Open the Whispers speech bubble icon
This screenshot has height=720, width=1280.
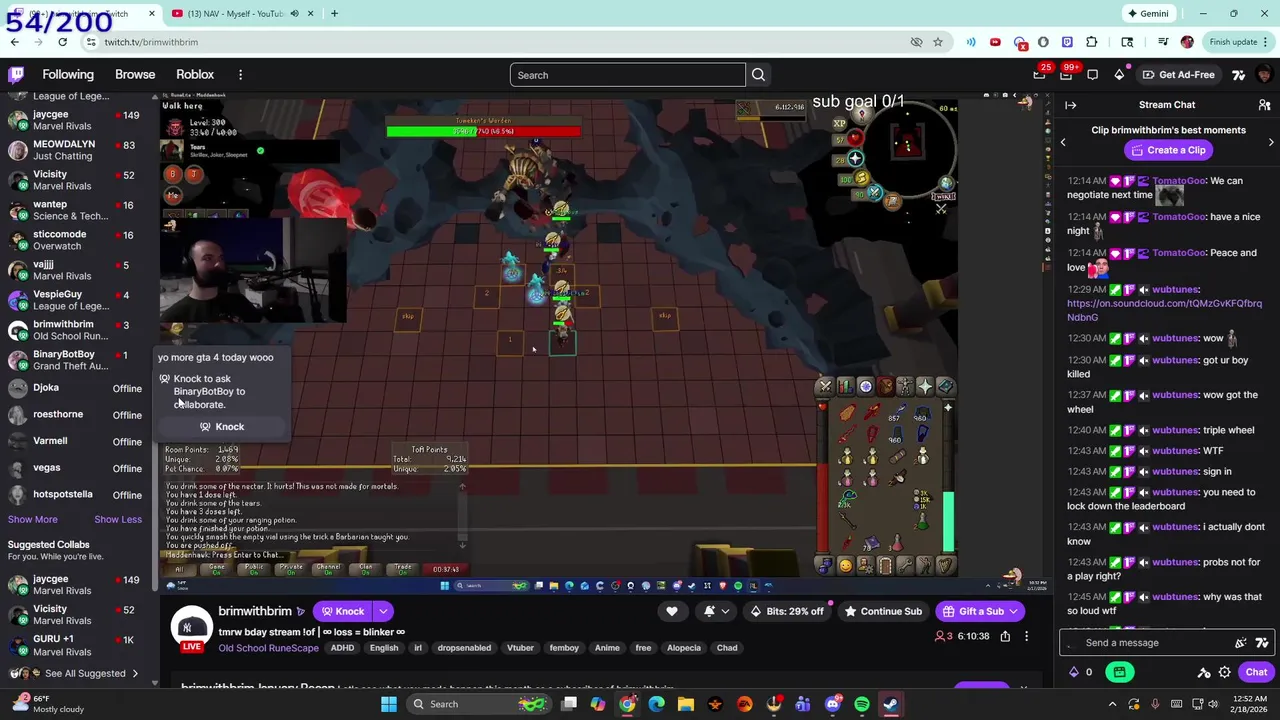pyautogui.click(x=1093, y=74)
